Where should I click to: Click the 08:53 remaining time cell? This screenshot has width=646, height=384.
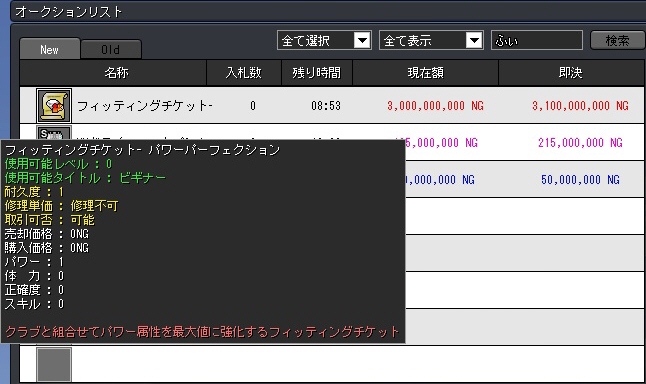pyautogui.click(x=326, y=106)
